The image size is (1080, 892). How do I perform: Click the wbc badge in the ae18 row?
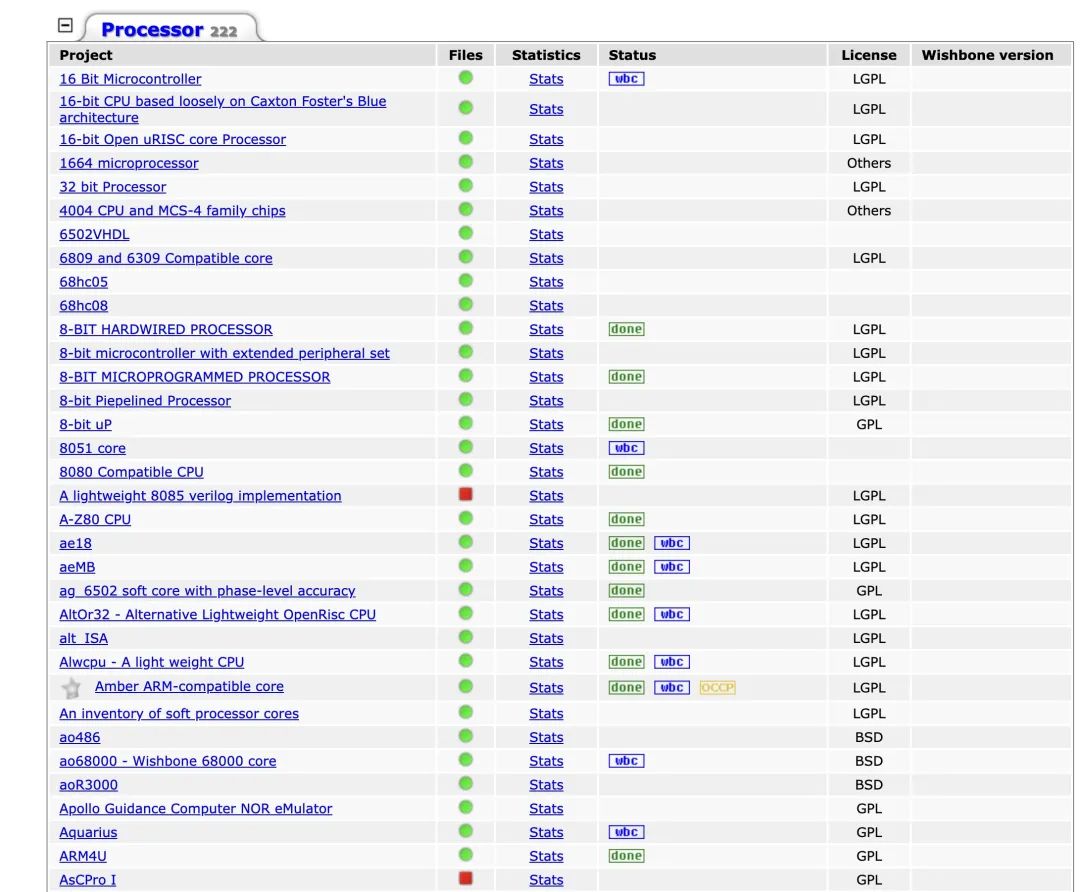click(672, 543)
